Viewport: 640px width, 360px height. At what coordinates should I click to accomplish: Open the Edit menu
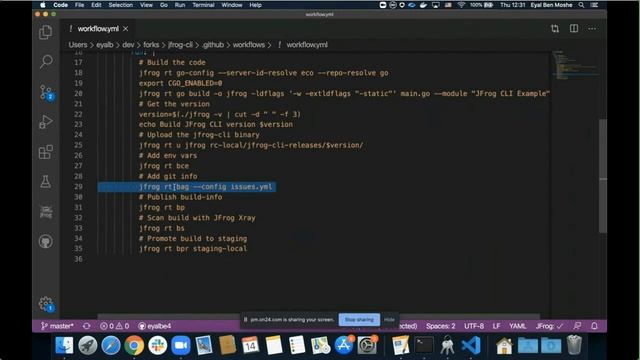[96, 5]
